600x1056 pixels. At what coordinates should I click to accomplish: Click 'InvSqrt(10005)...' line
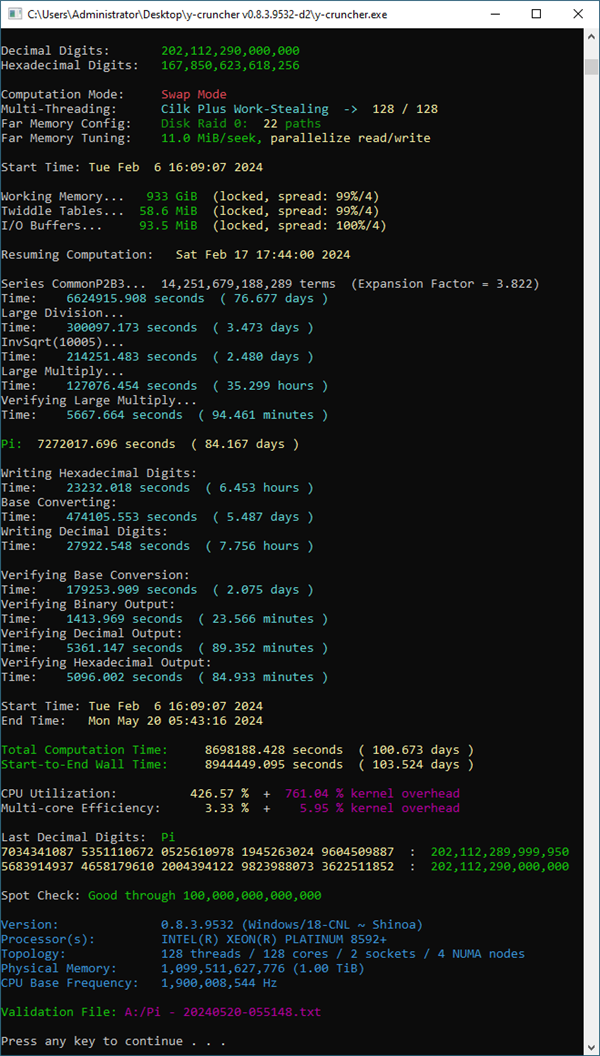click(63, 342)
